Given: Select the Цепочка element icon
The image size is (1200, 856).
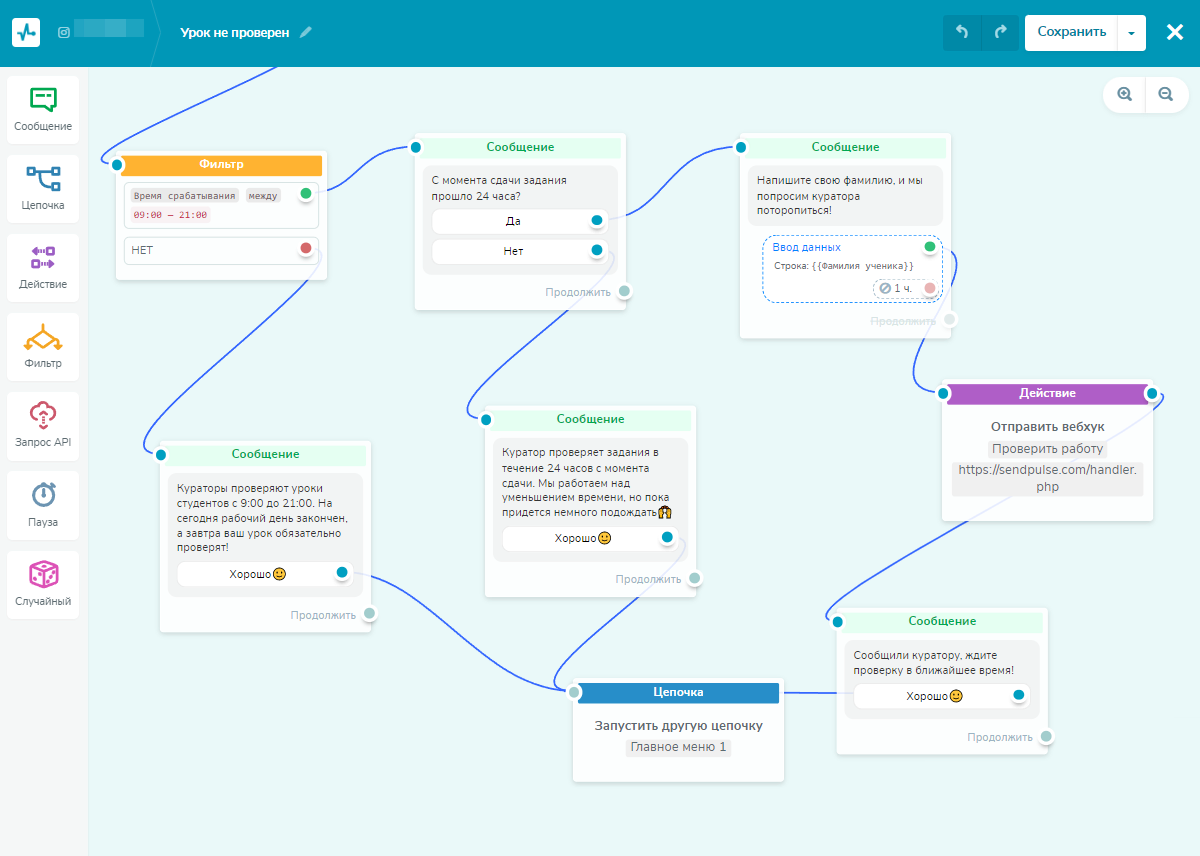Looking at the screenshot, I should click(x=43, y=188).
